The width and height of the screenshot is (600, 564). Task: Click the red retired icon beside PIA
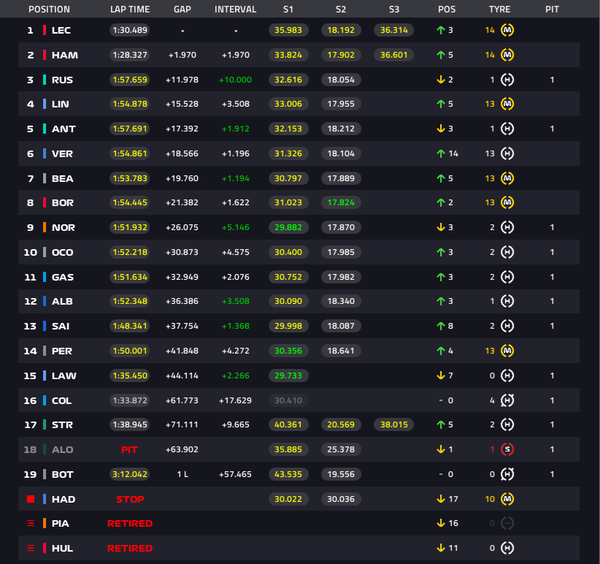[x=31, y=523]
